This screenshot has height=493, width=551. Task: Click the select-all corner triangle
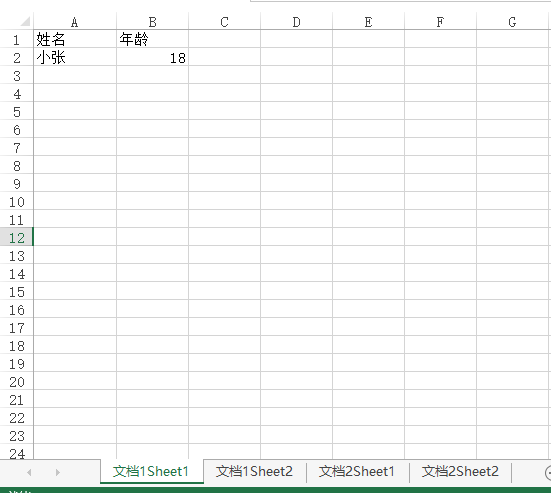coord(25,22)
